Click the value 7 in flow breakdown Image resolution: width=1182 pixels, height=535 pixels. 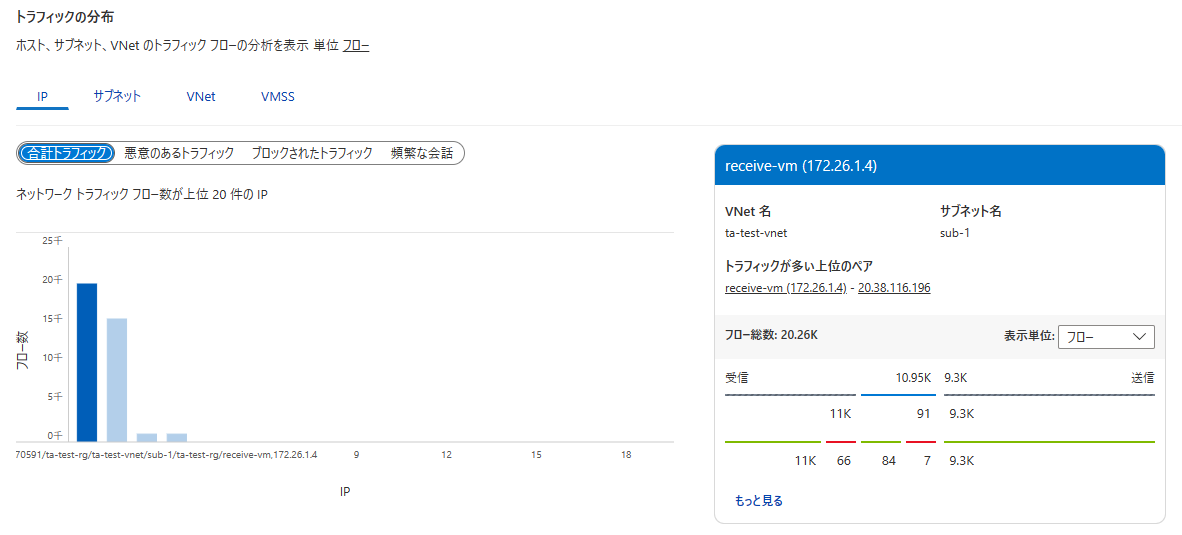(927, 460)
